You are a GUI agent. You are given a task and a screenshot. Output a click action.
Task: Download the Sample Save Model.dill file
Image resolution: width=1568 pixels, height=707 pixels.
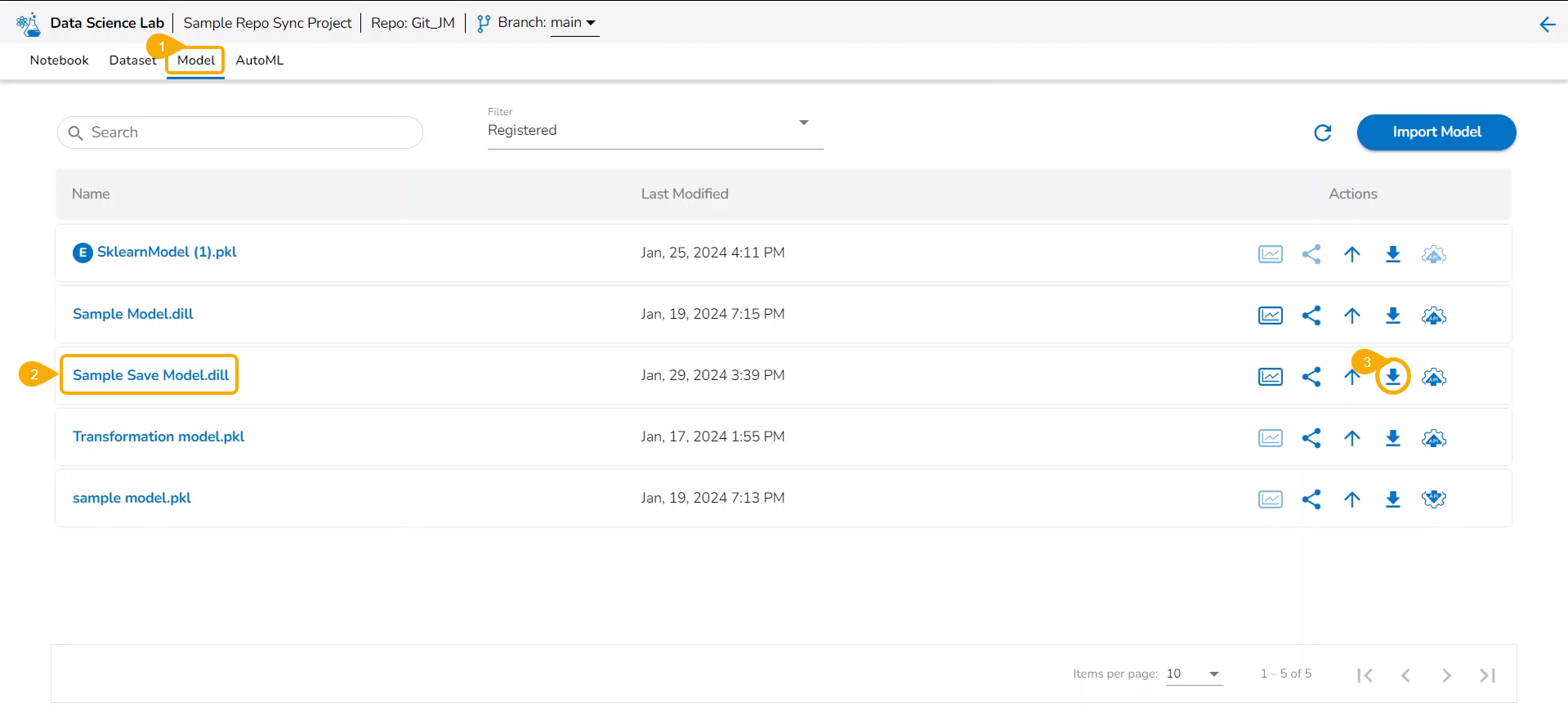(x=1393, y=377)
